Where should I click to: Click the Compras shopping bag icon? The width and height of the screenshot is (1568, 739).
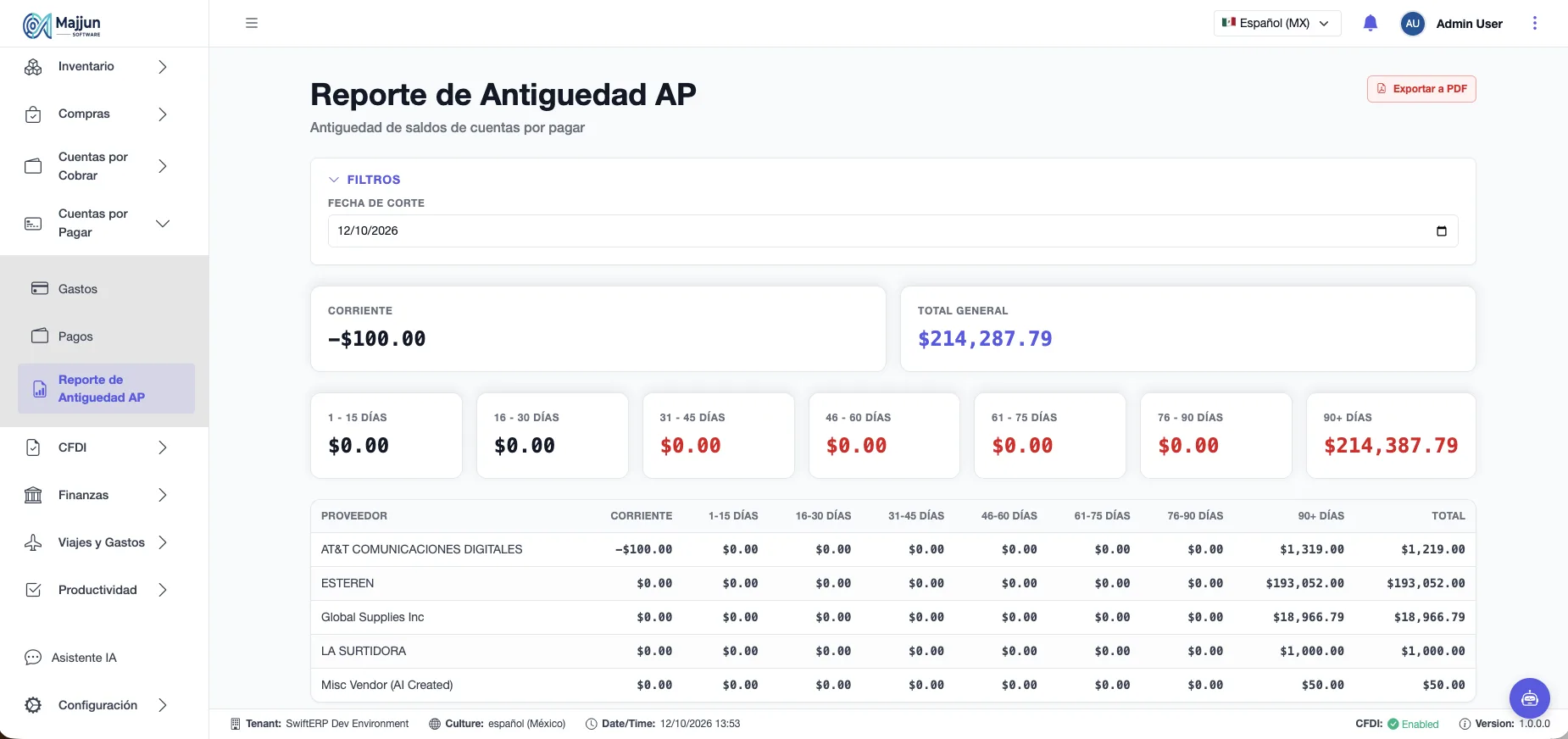coord(33,114)
